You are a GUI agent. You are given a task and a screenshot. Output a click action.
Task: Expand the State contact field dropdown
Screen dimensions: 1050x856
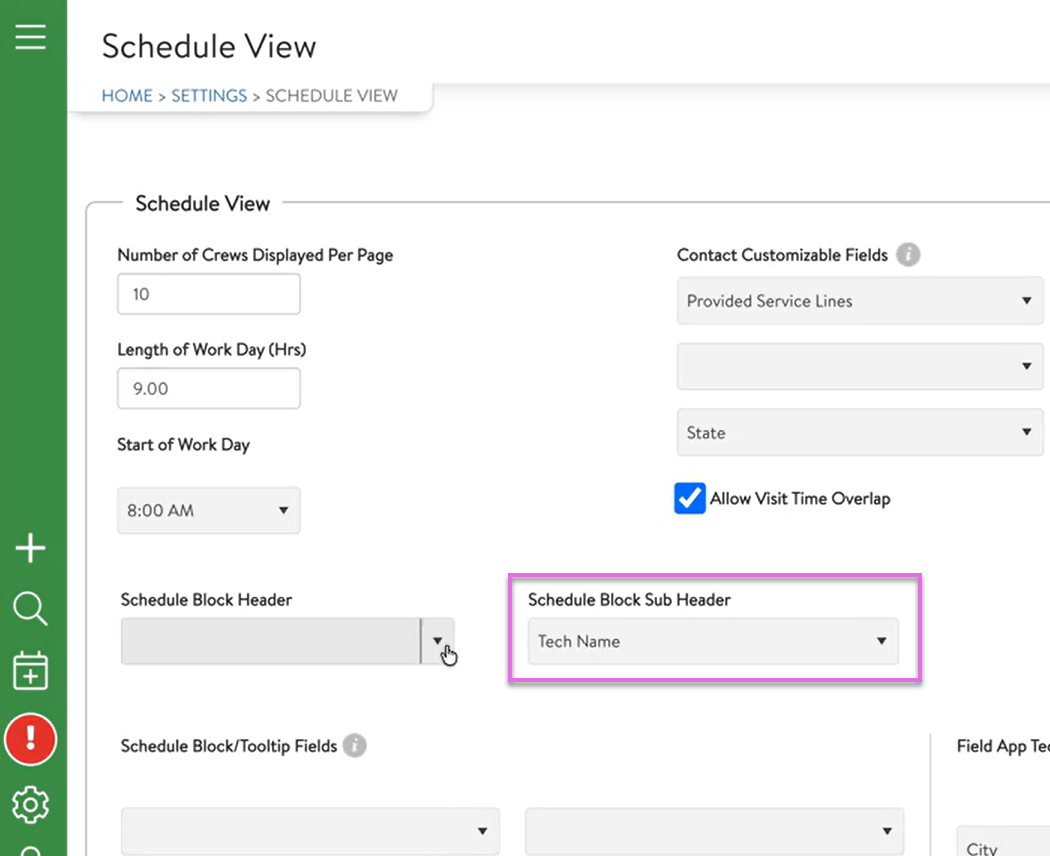(859, 433)
